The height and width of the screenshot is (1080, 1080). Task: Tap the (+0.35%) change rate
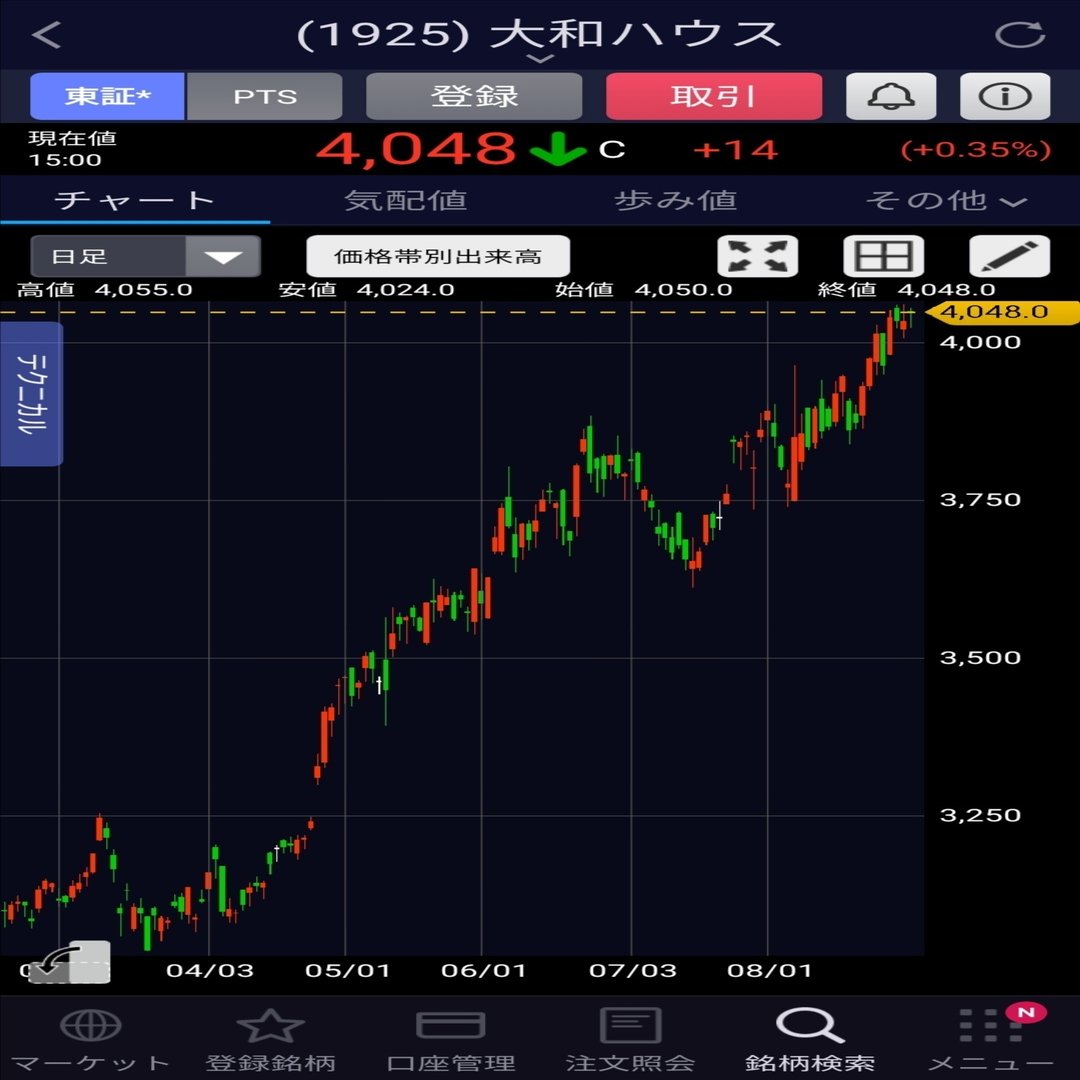(976, 149)
